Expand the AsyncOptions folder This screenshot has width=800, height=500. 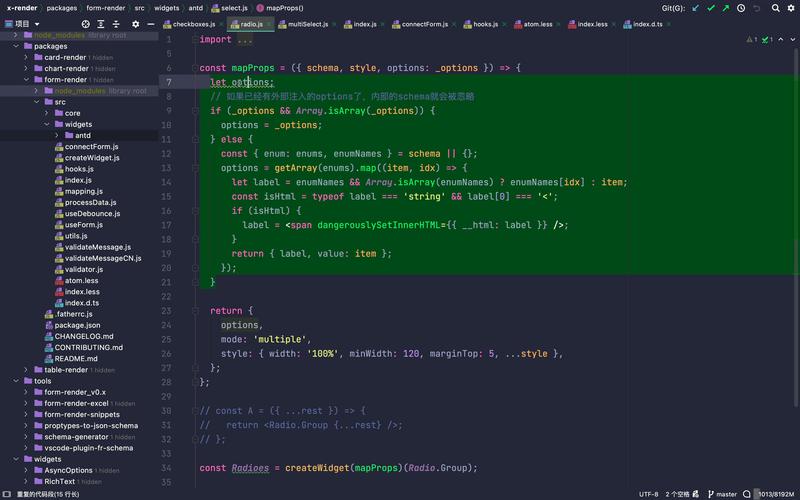pos(26,470)
